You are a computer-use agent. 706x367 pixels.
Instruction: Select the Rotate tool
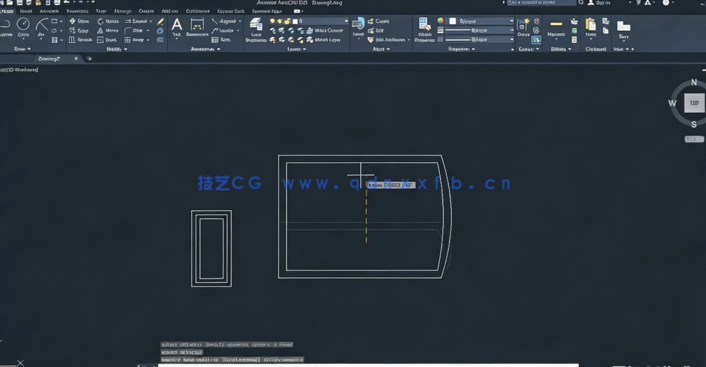108,21
